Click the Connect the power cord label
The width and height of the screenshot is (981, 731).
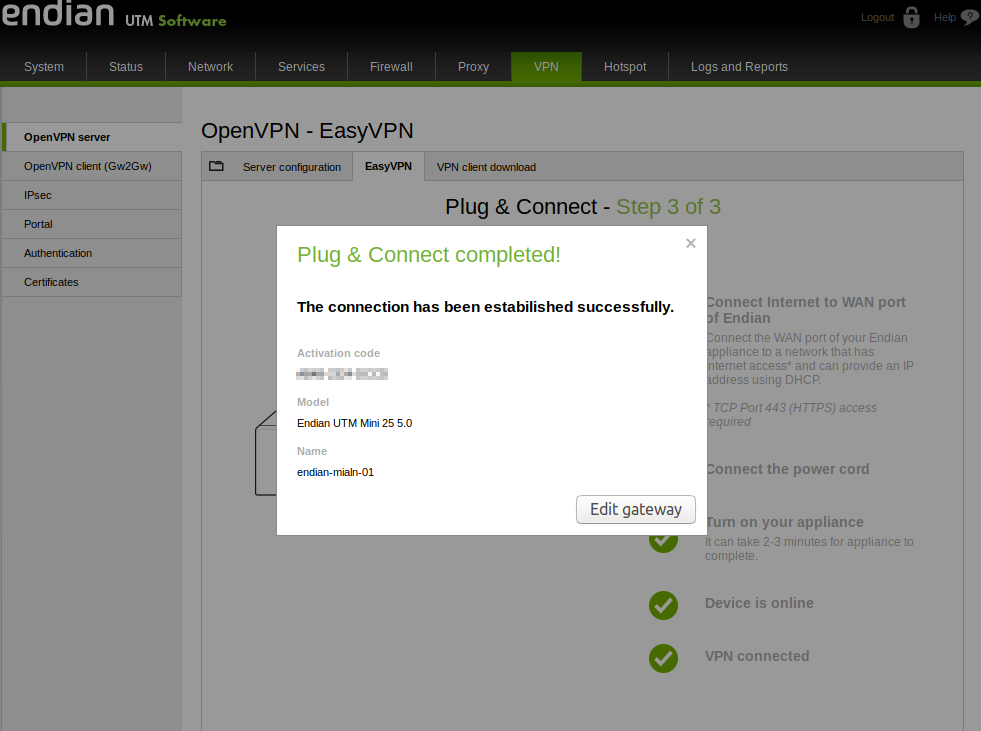(788, 469)
